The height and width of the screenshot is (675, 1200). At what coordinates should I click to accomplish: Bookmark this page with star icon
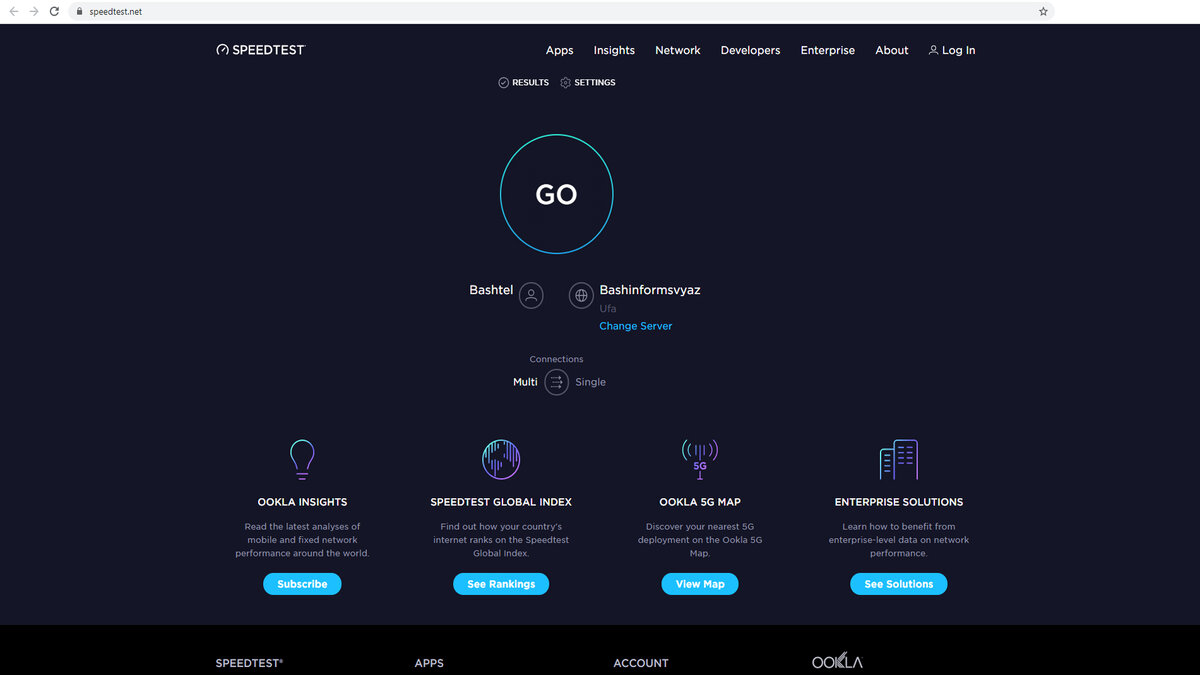click(x=1043, y=12)
